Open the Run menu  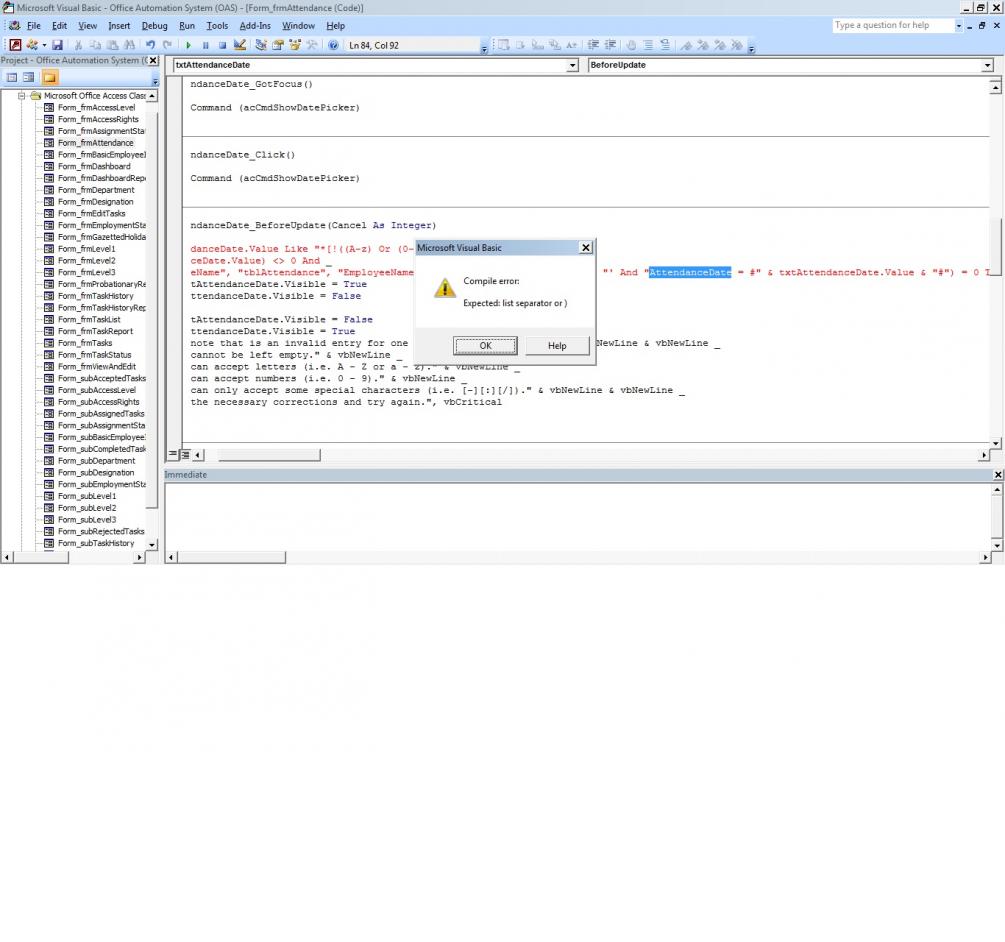click(187, 26)
